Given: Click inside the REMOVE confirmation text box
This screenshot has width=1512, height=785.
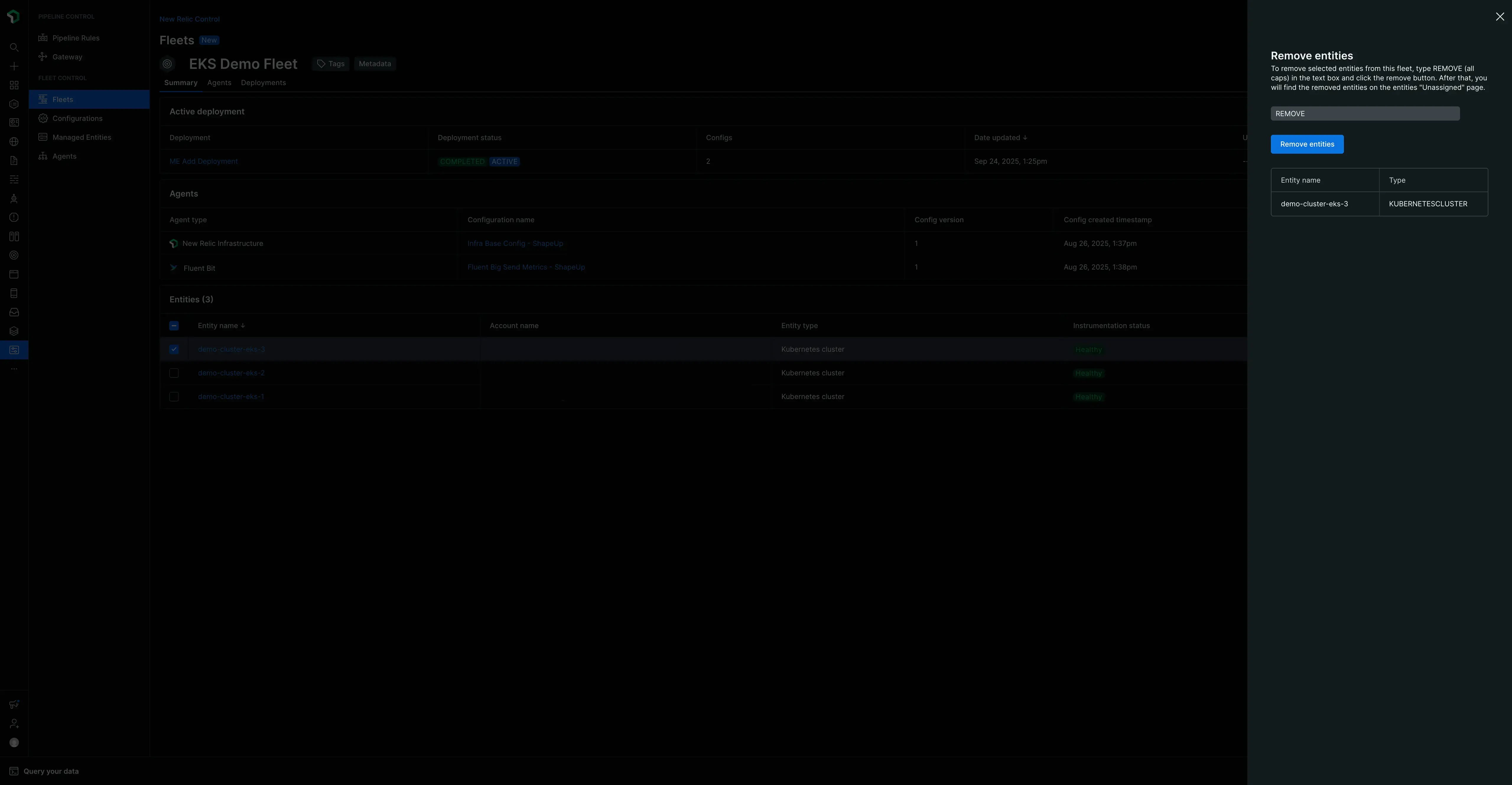Looking at the screenshot, I should (1365, 113).
